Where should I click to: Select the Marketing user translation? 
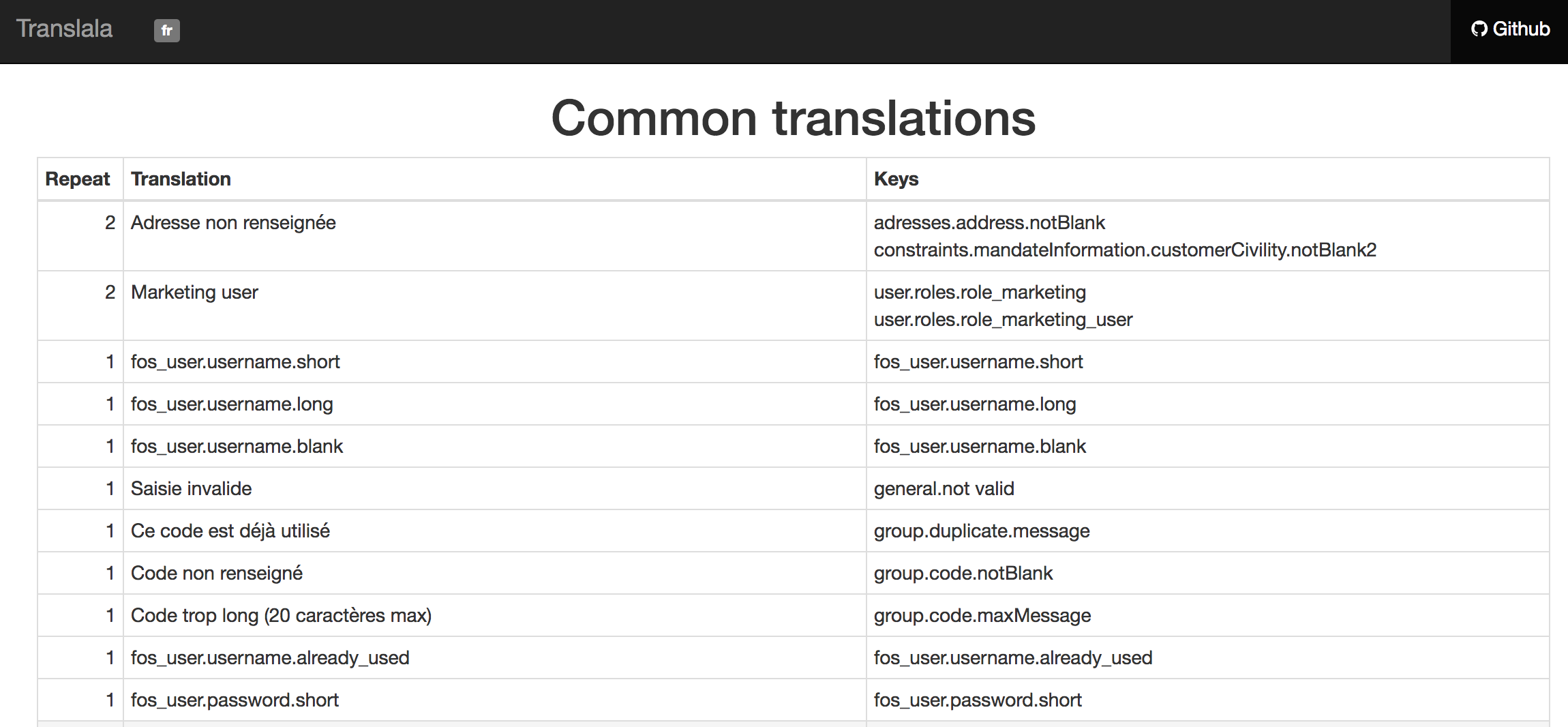[x=194, y=293]
